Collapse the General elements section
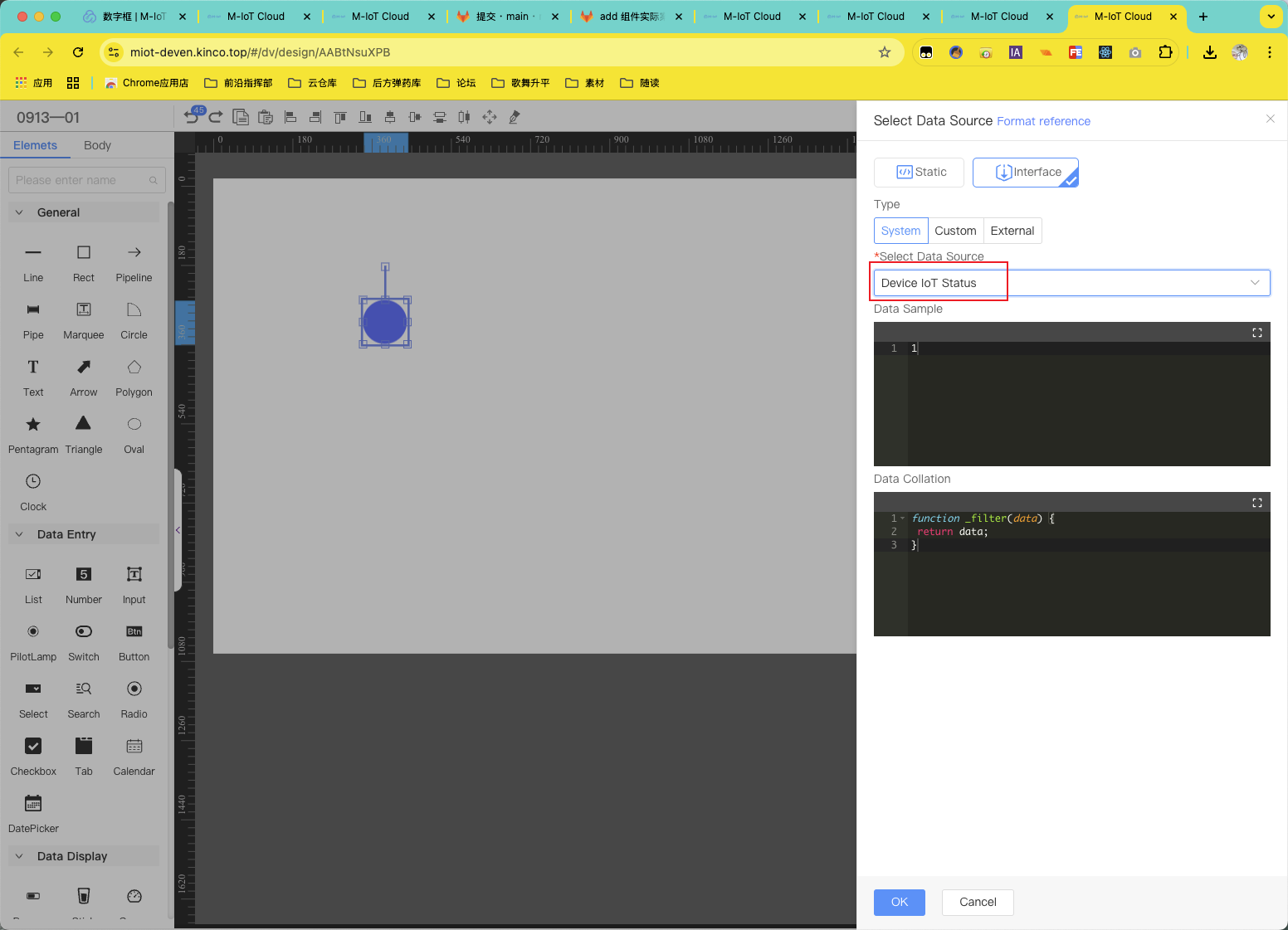 20,212
